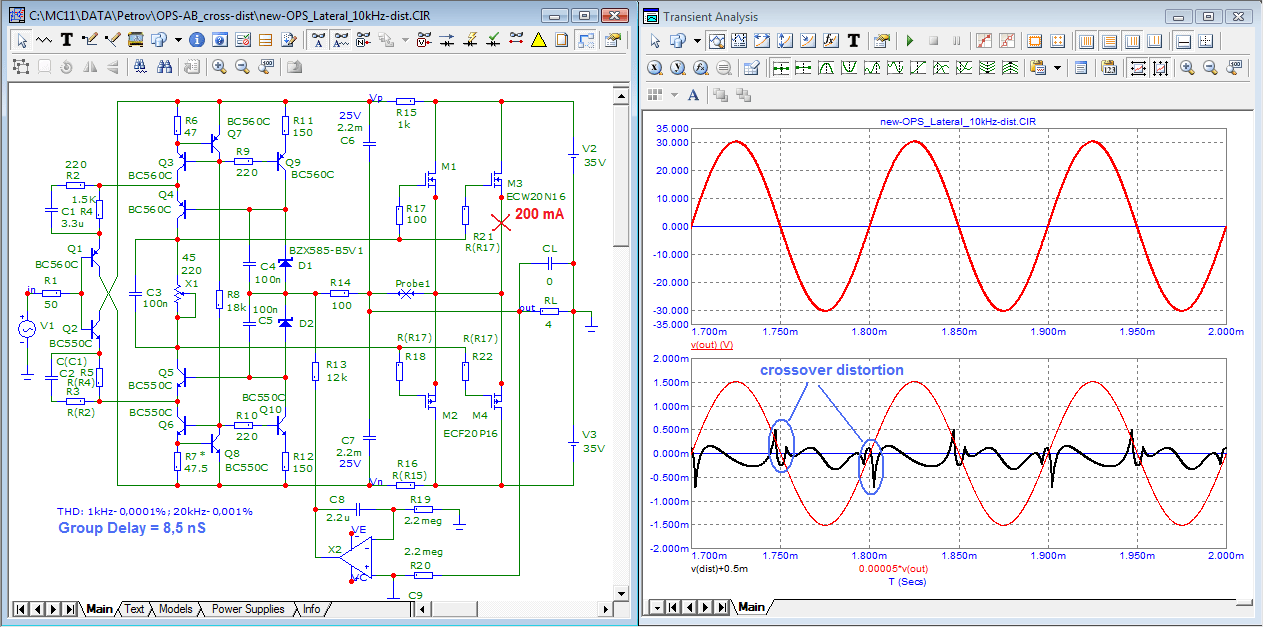This screenshot has height=627, width=1264.
Task: Toggle node numbers display icon
Action: pyautogui.click(x=363, y=40)
